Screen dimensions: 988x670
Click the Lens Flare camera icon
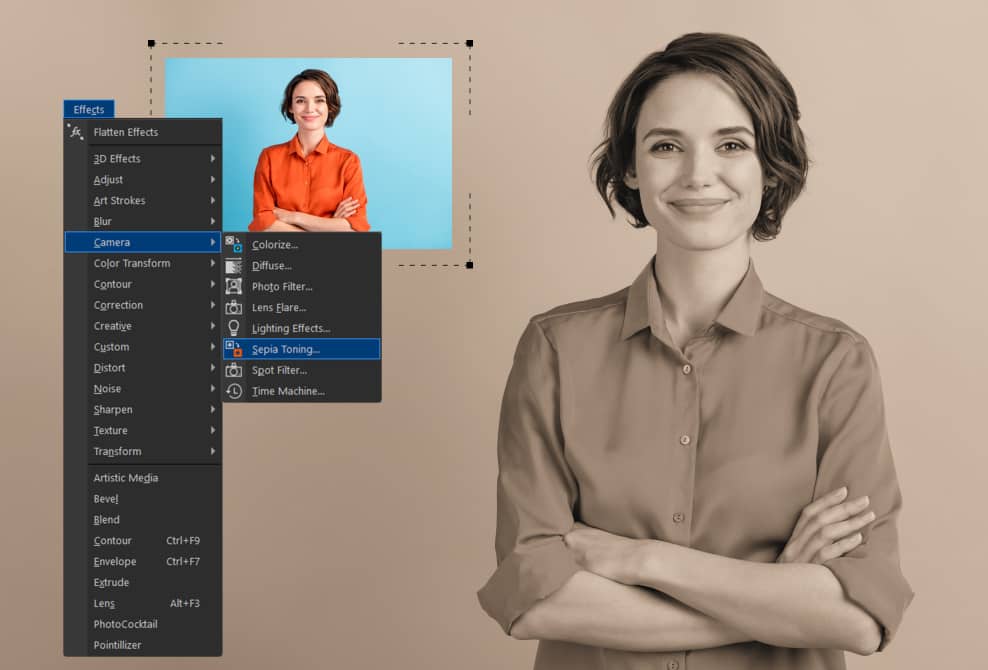coord(234,308)
